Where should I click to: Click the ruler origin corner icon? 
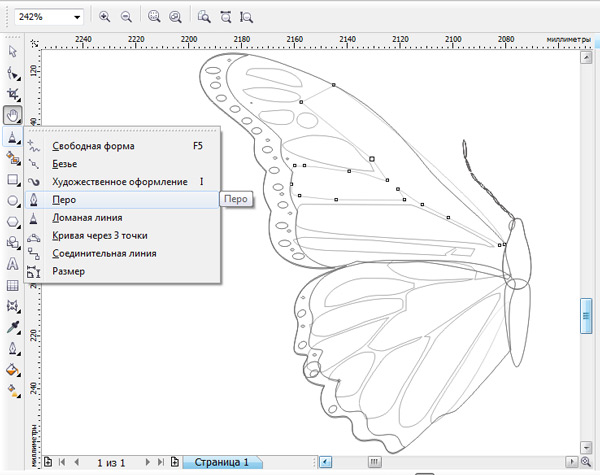(34, 43)
